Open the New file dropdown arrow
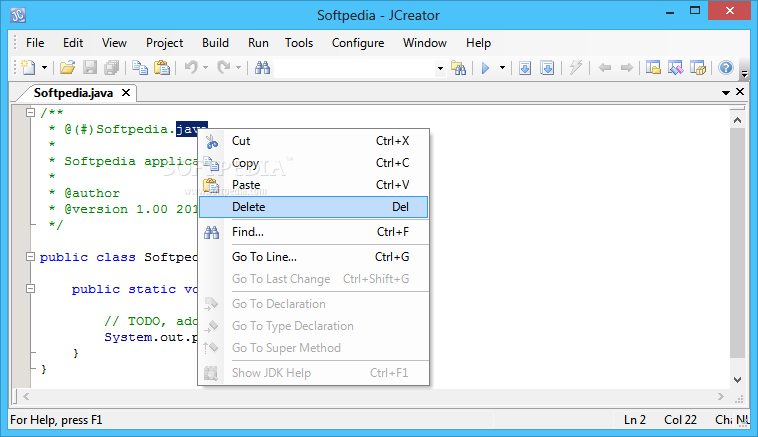 (44, 68)
